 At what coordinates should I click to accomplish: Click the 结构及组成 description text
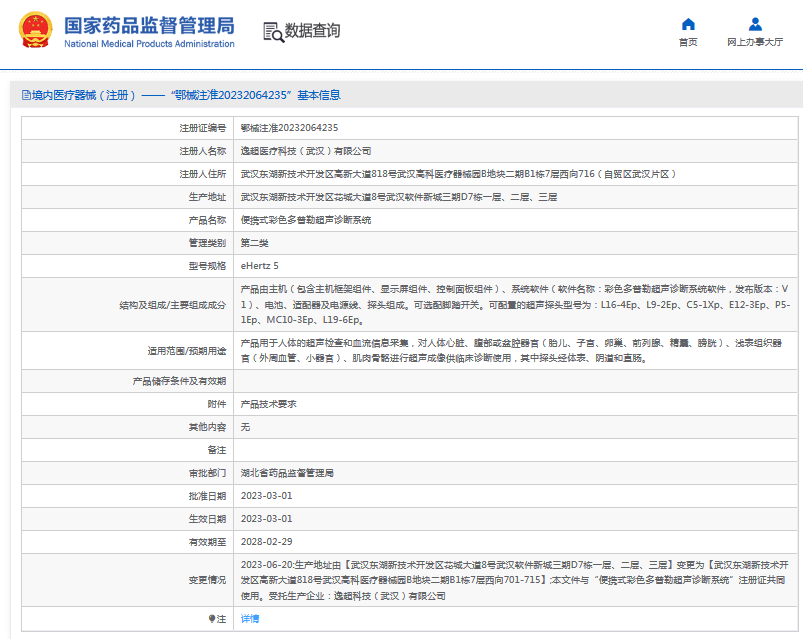tap(515, 305)
